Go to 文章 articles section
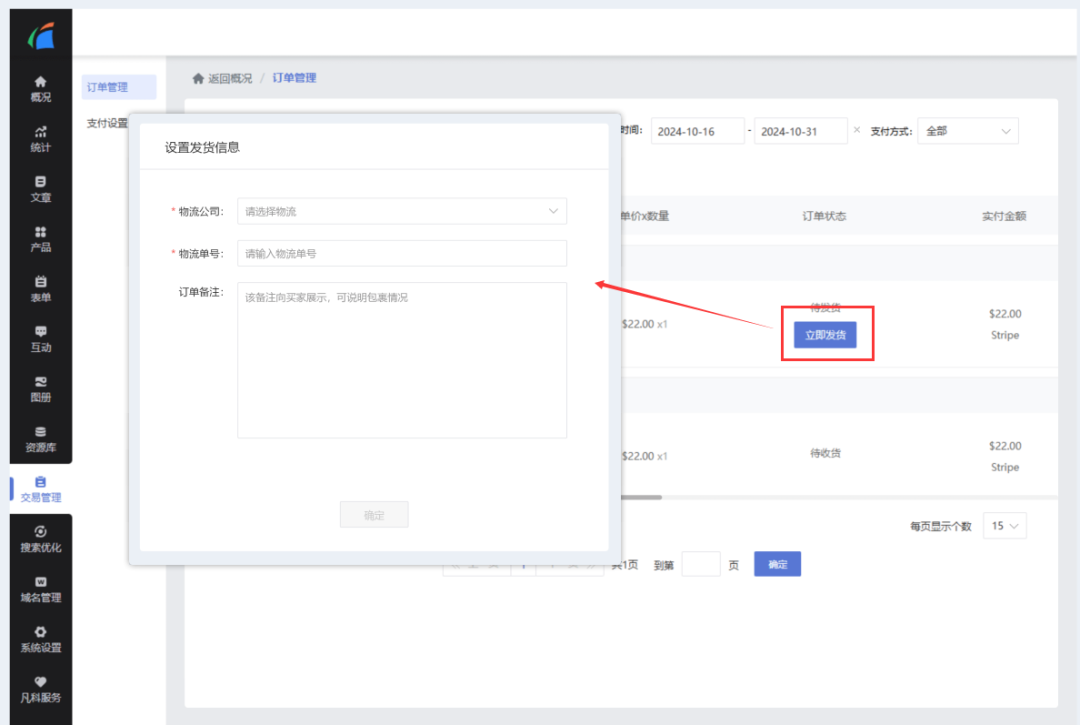The height and width of the screenshot is (725, 1080). 40,188
